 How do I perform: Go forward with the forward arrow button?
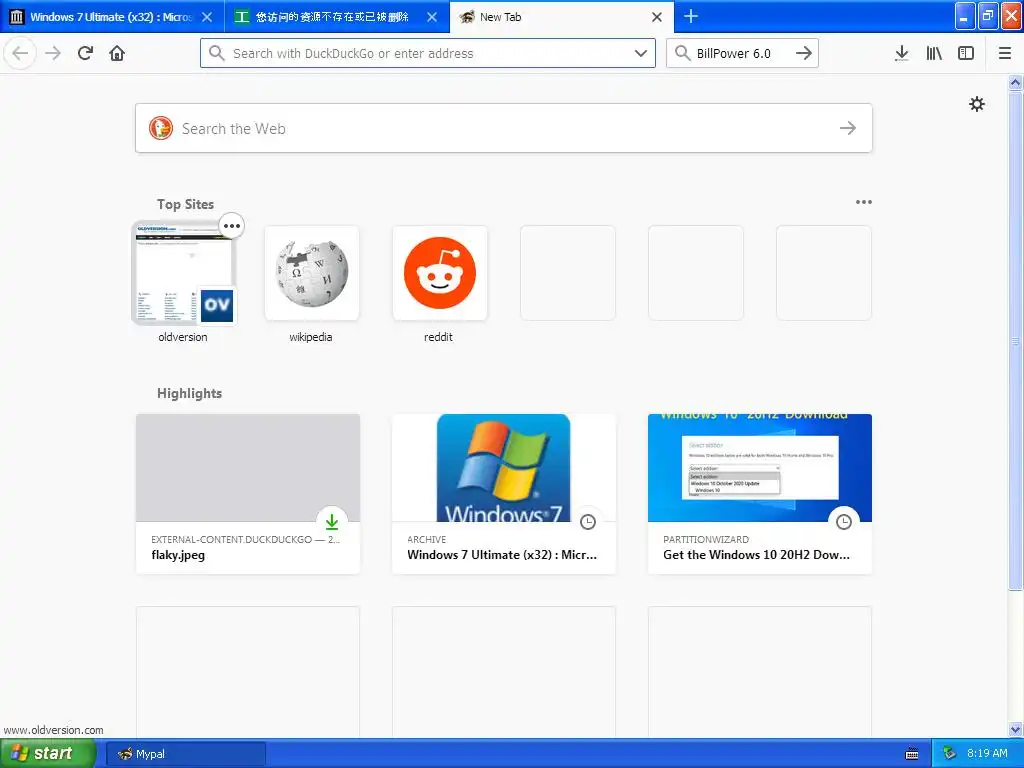tap(53, 53)
